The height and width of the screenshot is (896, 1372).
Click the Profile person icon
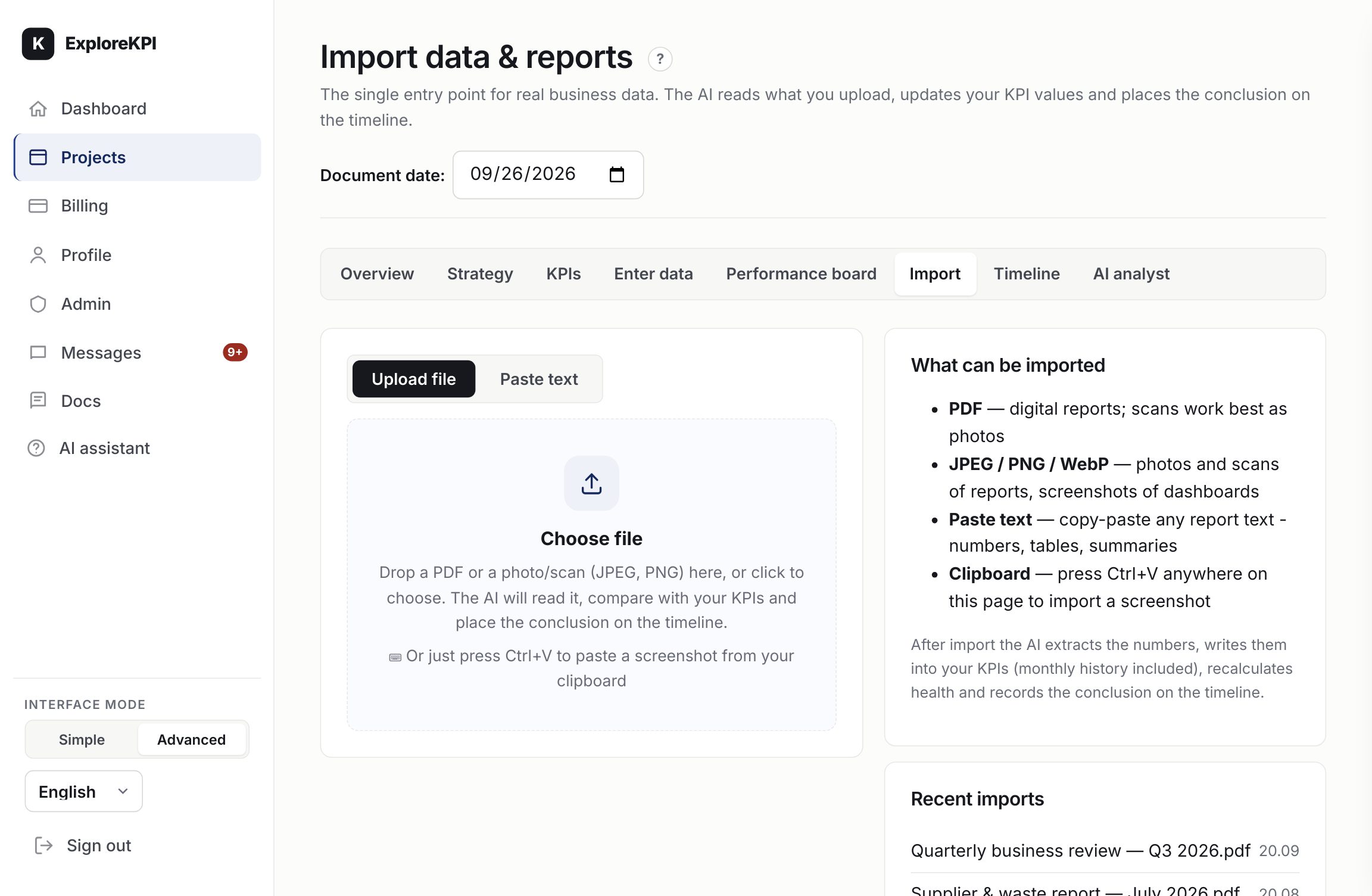(38, 255)
